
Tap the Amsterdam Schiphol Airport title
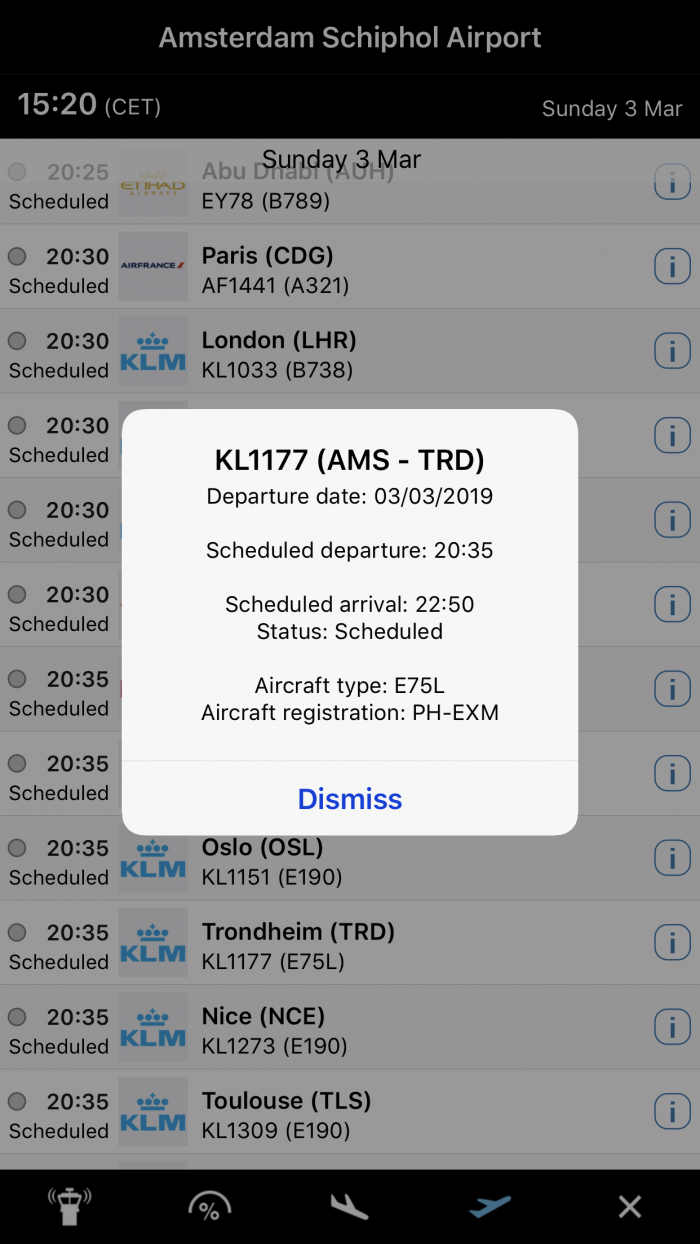tap(350, 38)
